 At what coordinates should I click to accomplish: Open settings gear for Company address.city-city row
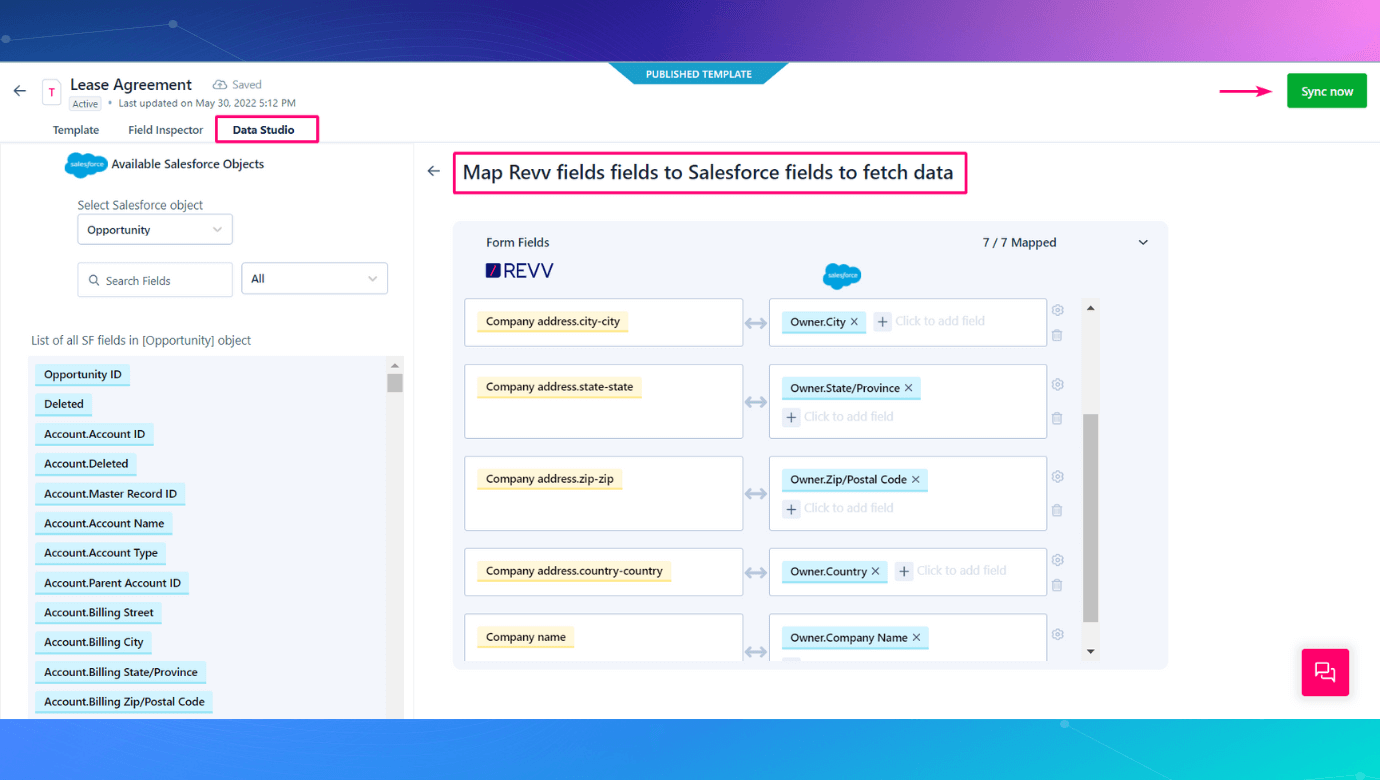1058,310
